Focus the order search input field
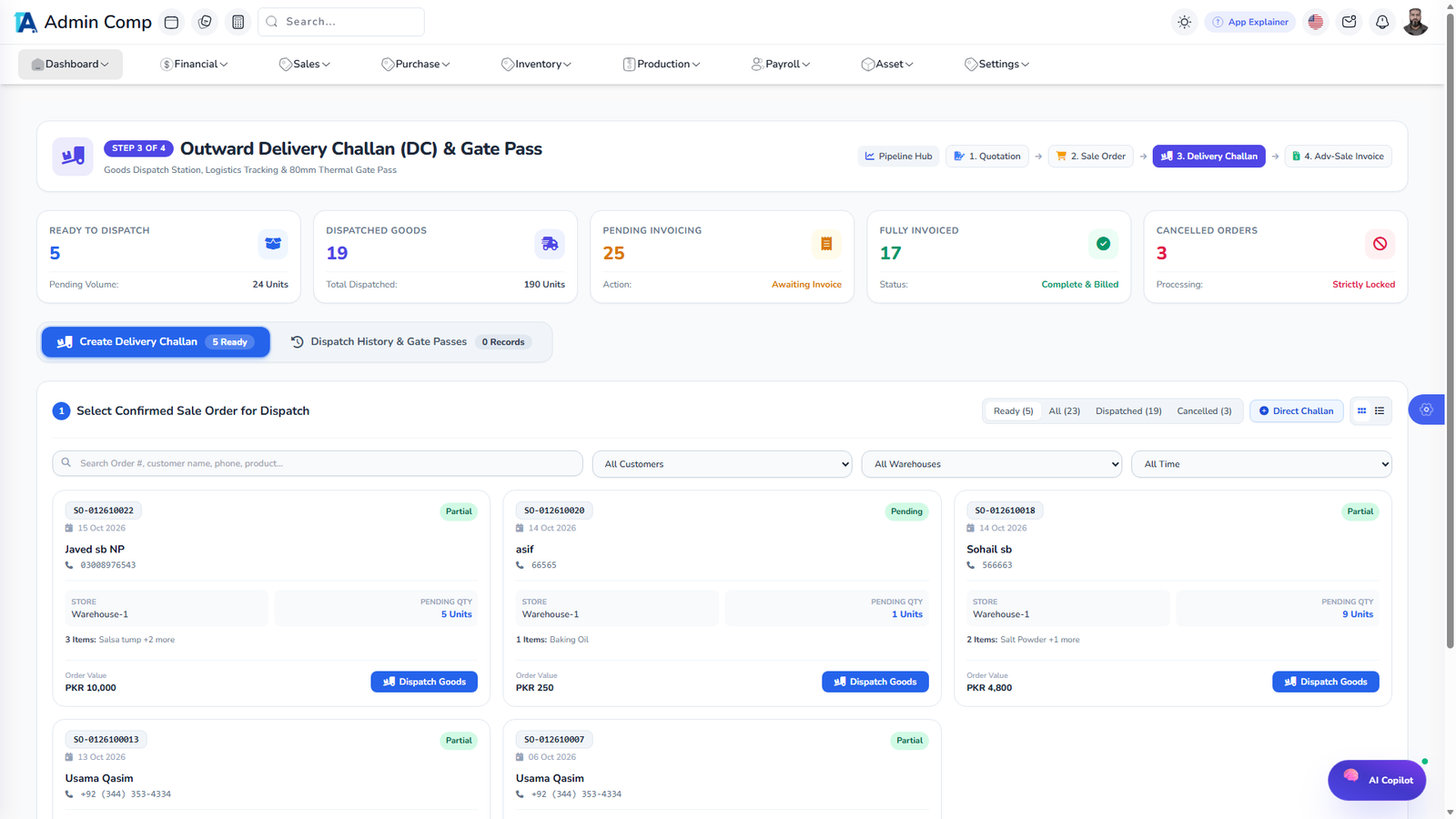 click(318, 463)
